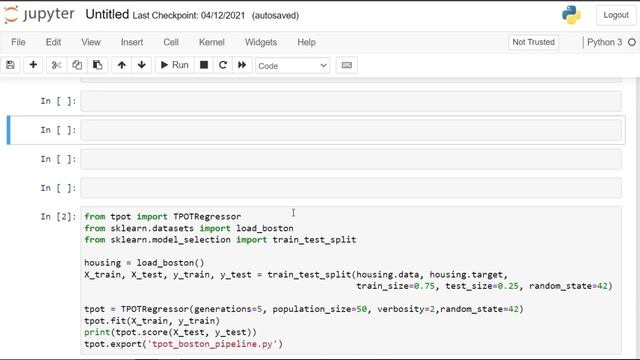Click the Logout button
This screenshot has width=640, height=360.
pos(616,15)
